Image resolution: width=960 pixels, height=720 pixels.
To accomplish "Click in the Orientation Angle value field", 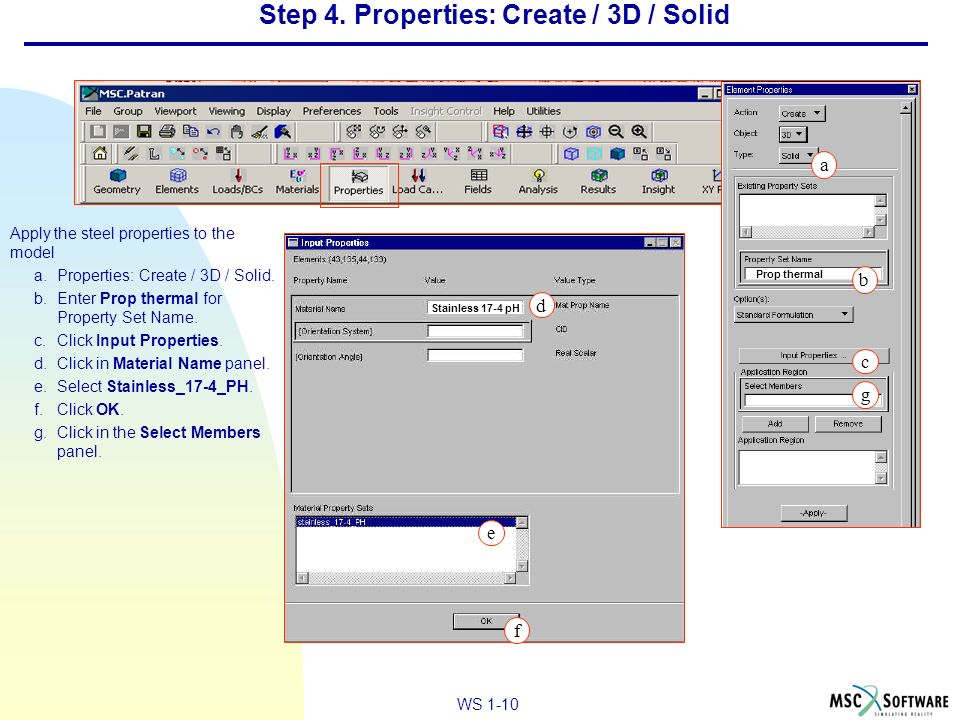I will point(475,356).
